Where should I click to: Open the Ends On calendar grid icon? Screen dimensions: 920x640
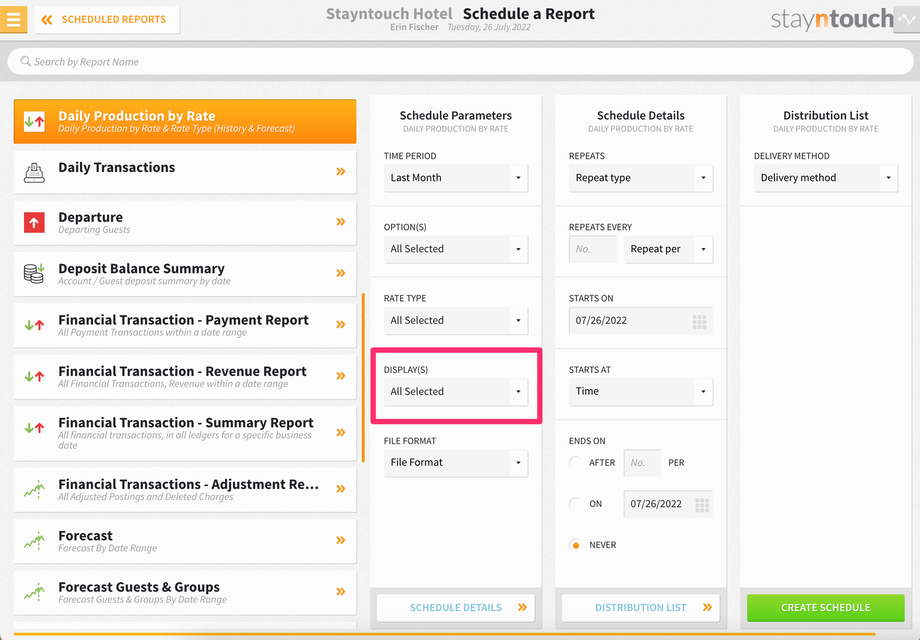(702, 504)
